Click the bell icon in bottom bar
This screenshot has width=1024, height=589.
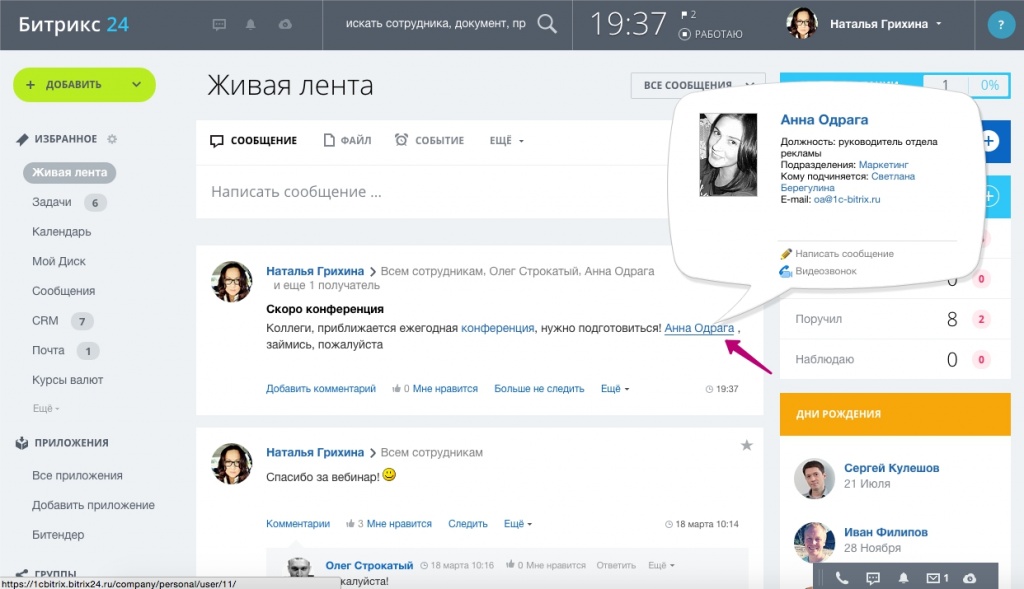click(904, 578)
